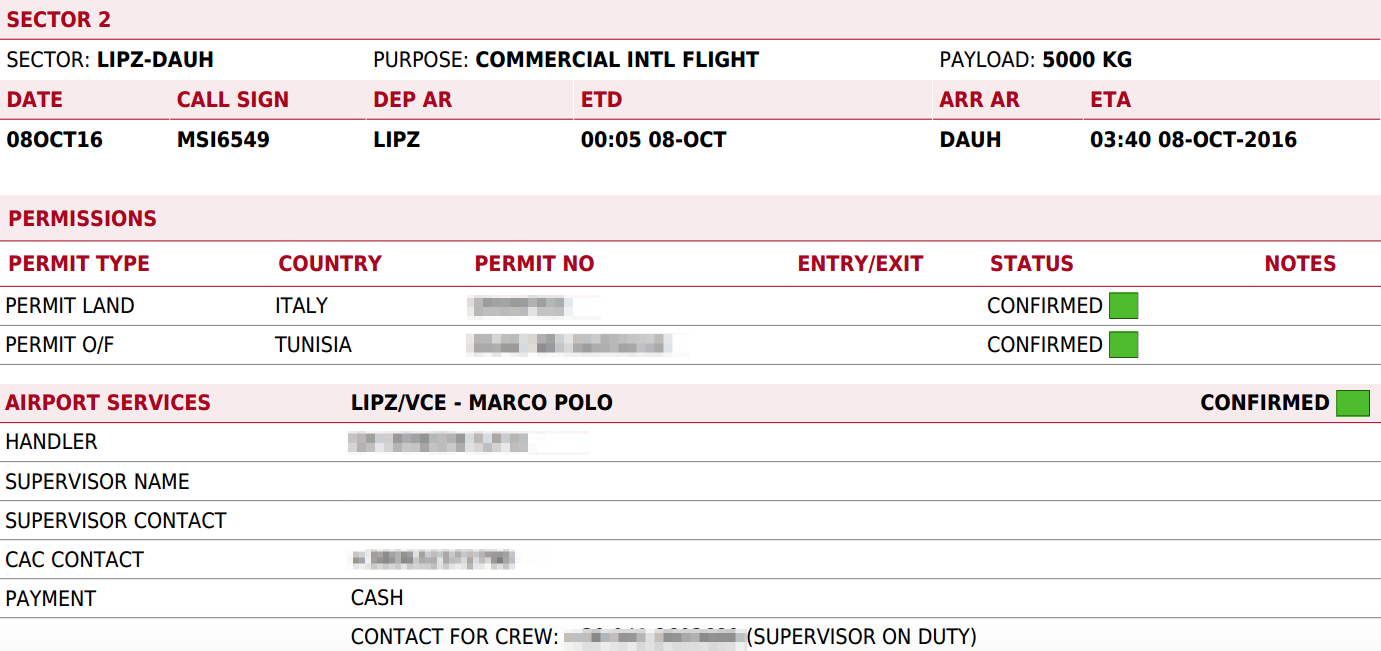The height and width of the screenshot is (651, 1381).
Task: Click the PERMIT NO column header
Action: coord(534,264)
